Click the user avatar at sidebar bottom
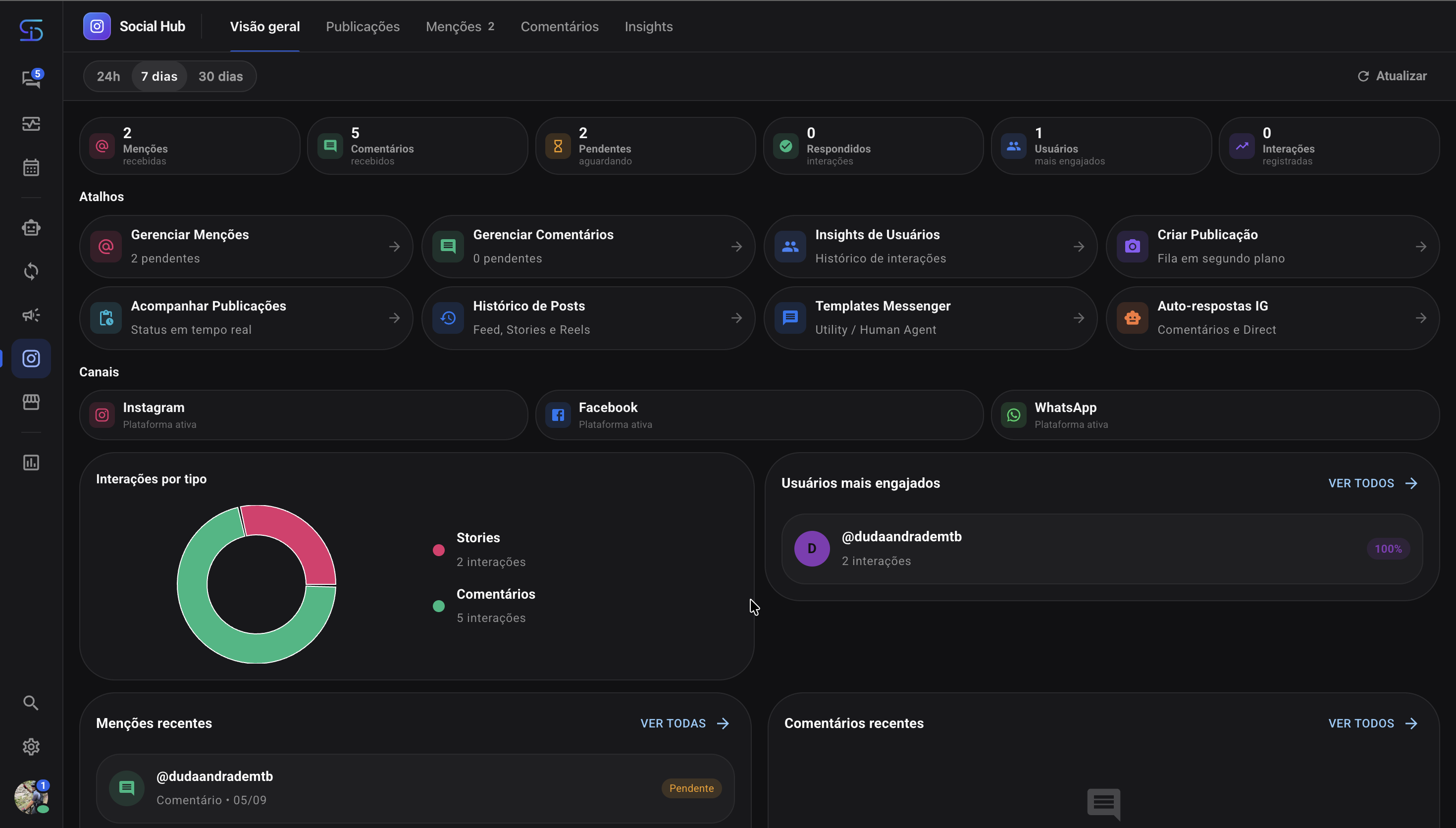This screenshot has height=828, width=1456. pos(31,797)
